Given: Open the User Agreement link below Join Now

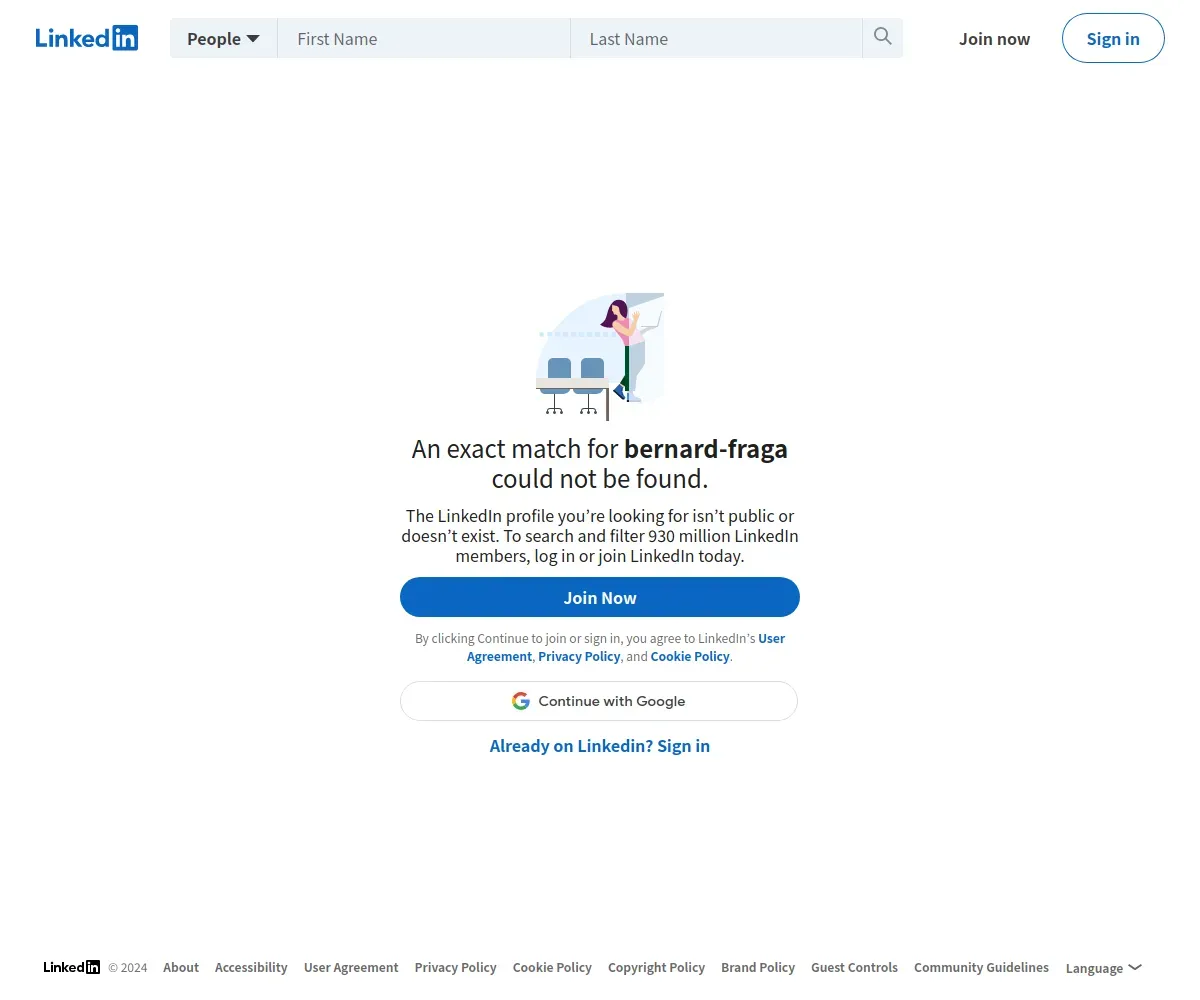Looking at the screenshot, I should (626, 647).
